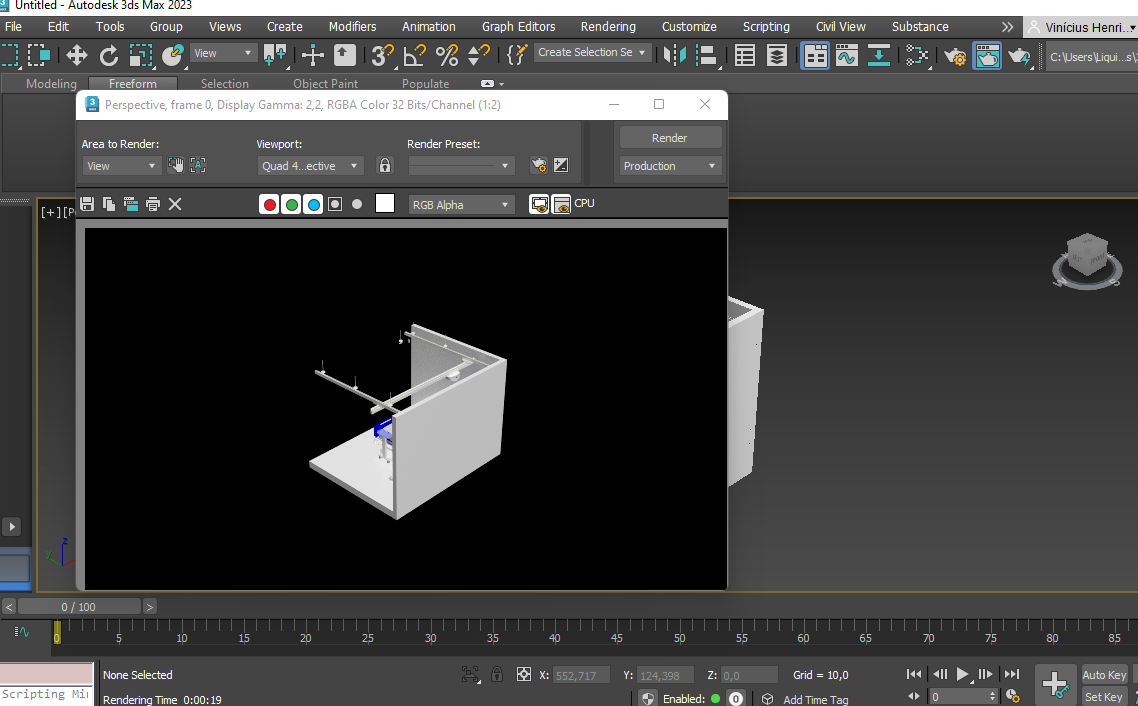Open the Scene Explorer toggle icon

[745, 55]
